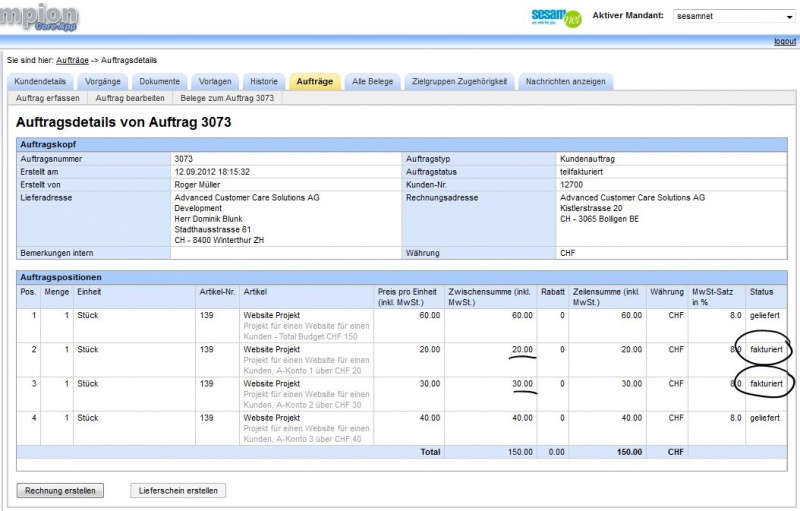Click the Kunden-Nr. value 12700
This screenshot has height=511, width=800.
pyautogui.click(x=571, y=185)
